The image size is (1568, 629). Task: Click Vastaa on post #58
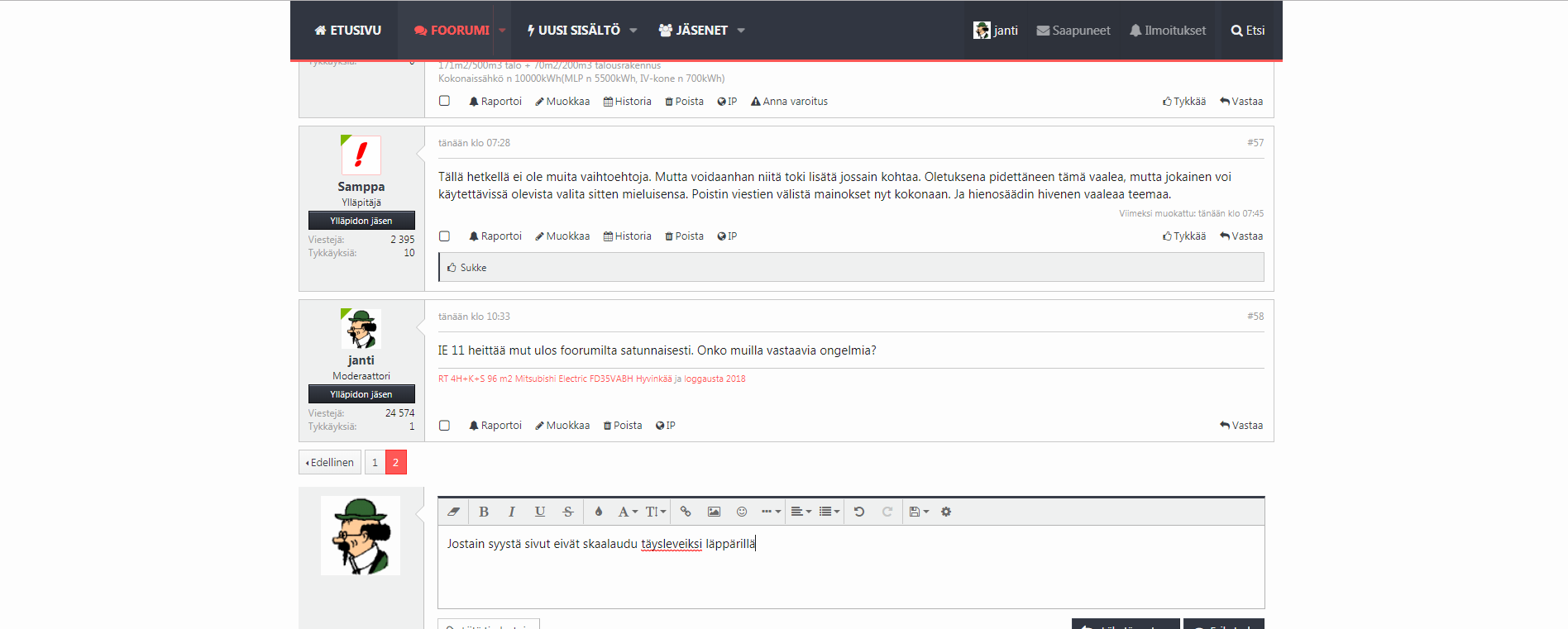[x=1241, y=426]
